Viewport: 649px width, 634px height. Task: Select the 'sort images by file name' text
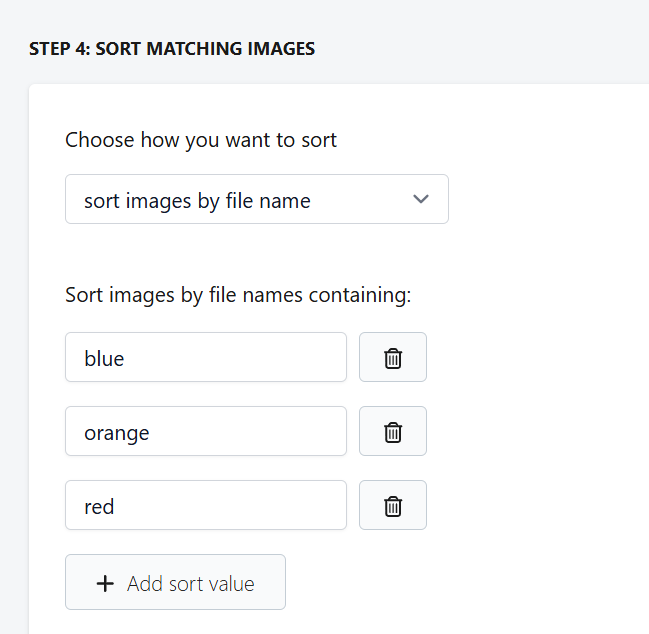click(x=197, y=202)
